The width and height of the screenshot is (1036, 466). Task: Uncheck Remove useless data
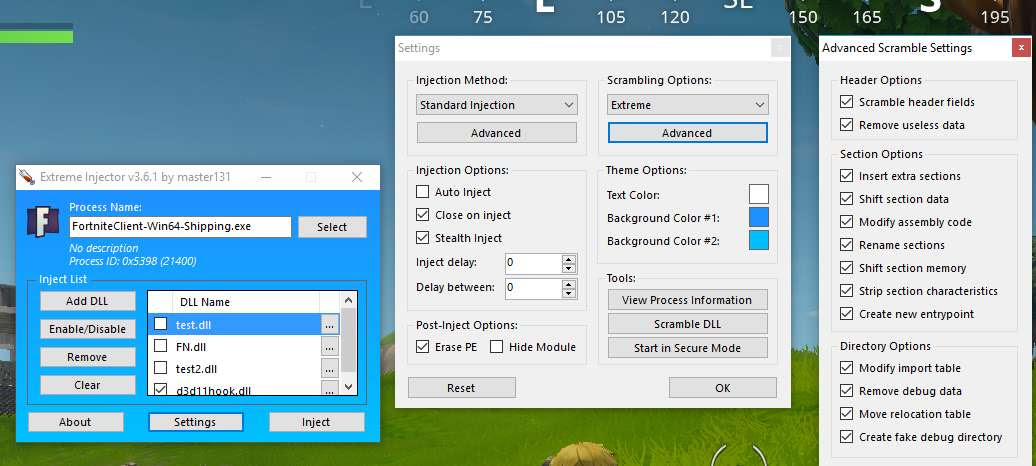point(846,125)
